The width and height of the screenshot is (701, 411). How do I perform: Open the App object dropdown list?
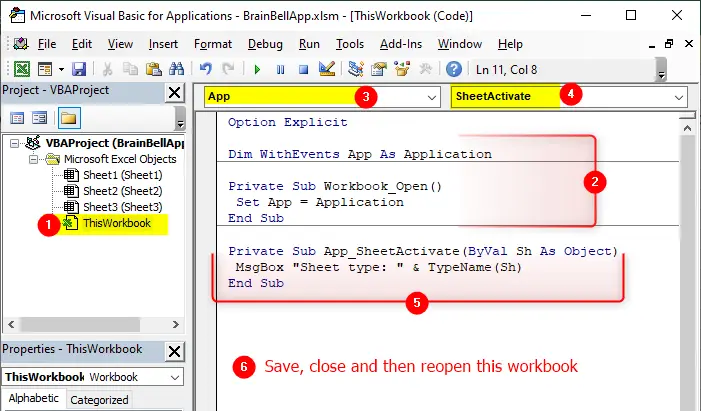click(x=431, y=97)
